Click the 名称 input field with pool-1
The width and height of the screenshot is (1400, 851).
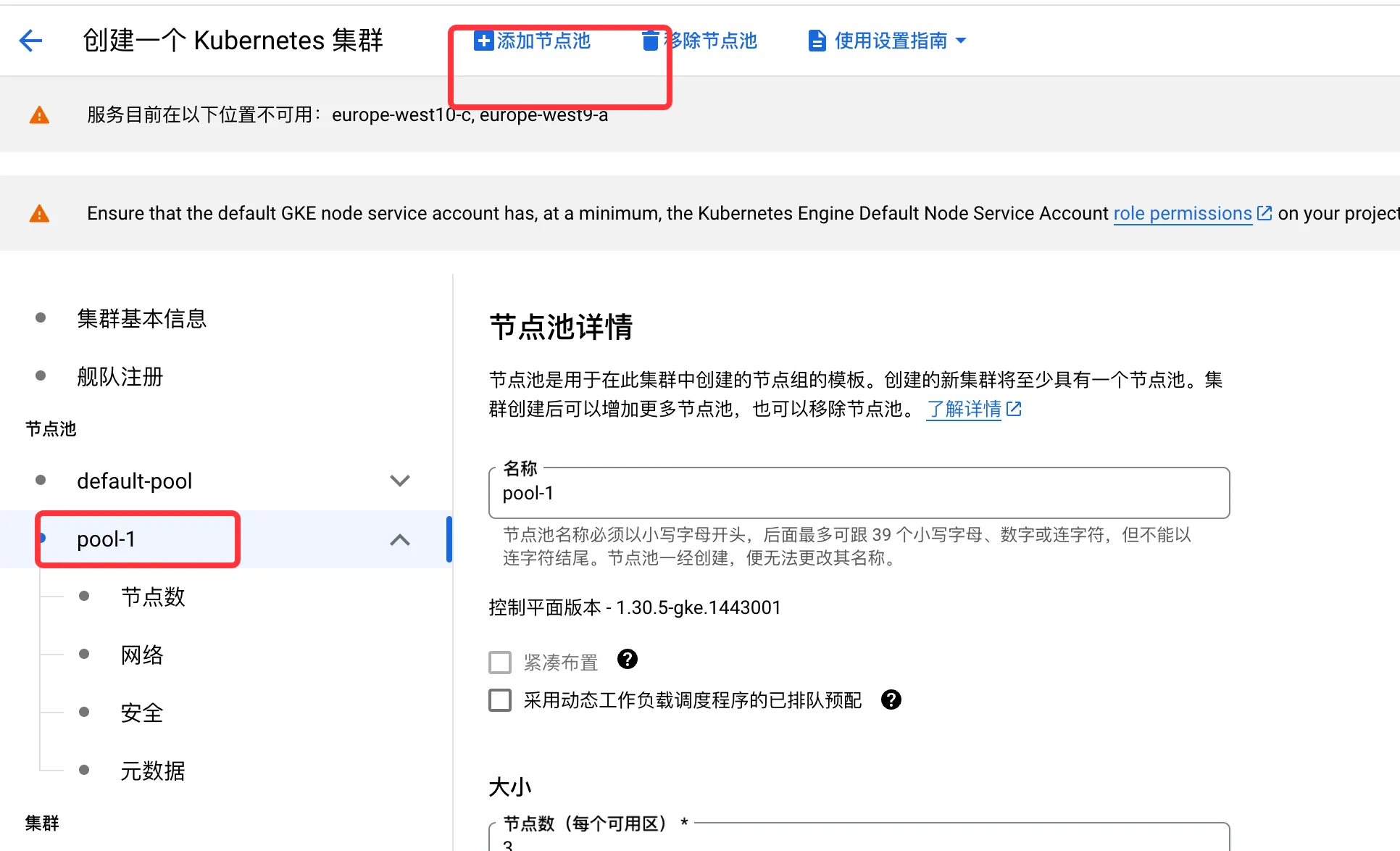pyautogui.click(x=859, y=494)
